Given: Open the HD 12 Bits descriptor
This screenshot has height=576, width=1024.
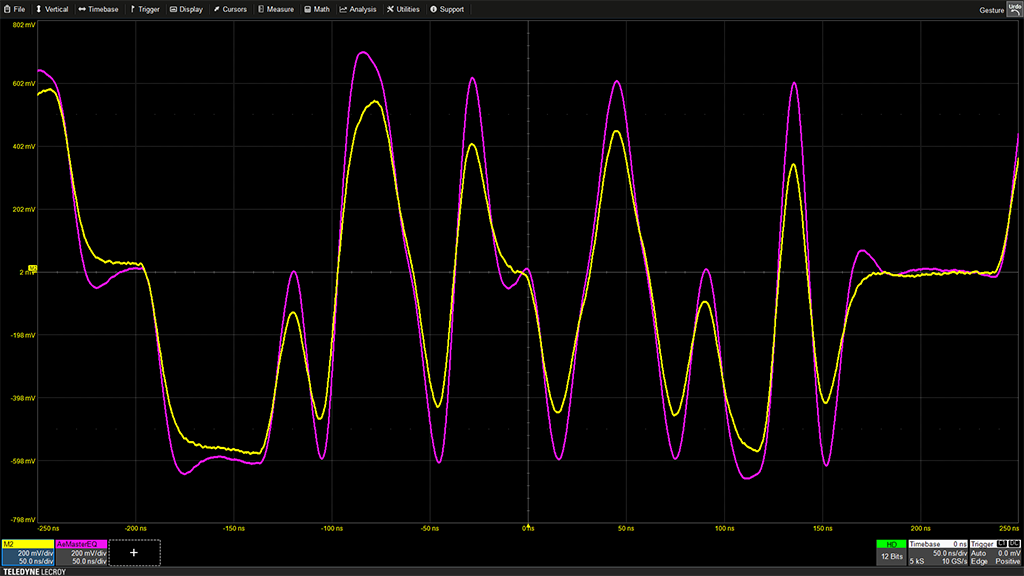Looking at the screenshot, I should coord(889,552).
